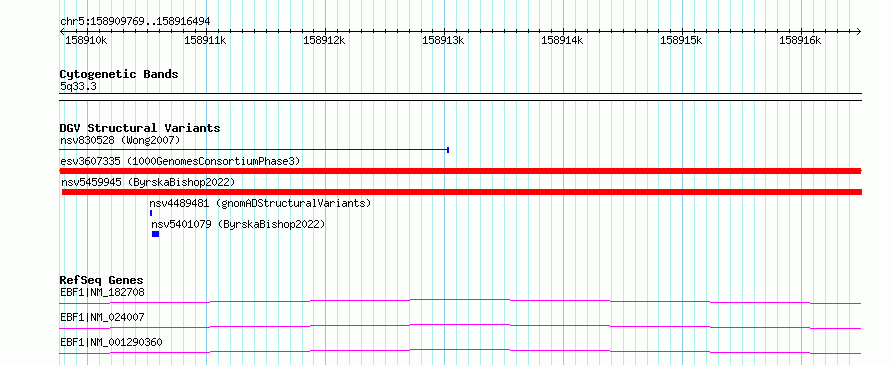Click the Cytogenetic Bands track heading

[119, 74]
